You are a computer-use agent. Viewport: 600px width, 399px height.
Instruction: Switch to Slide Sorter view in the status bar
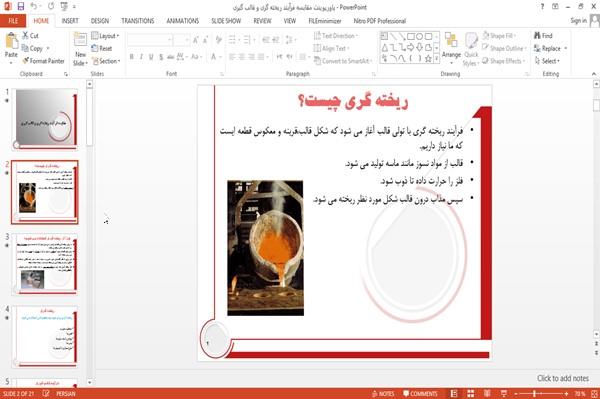470,394
